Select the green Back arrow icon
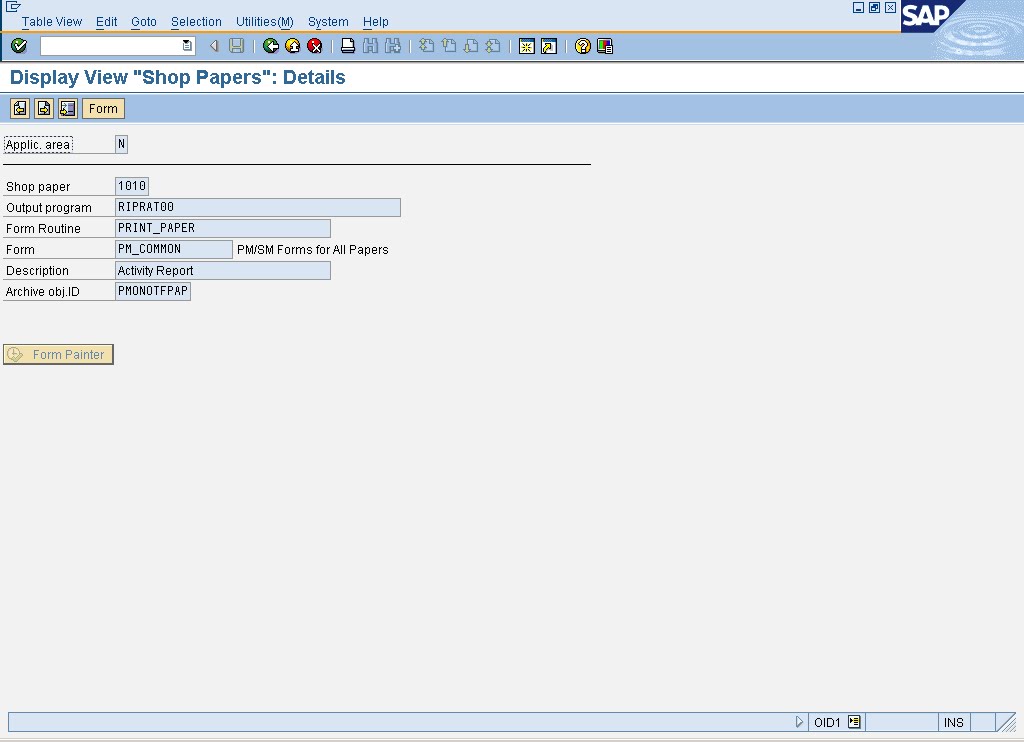 pyautogui.click(x=269, y=45)
